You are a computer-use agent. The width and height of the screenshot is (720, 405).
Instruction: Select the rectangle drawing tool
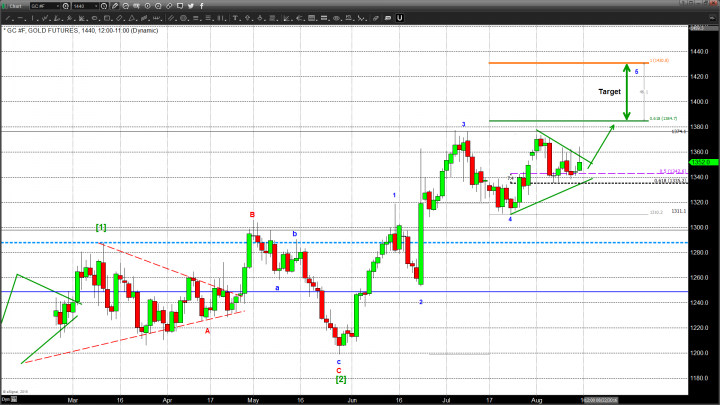click(107, 18)
